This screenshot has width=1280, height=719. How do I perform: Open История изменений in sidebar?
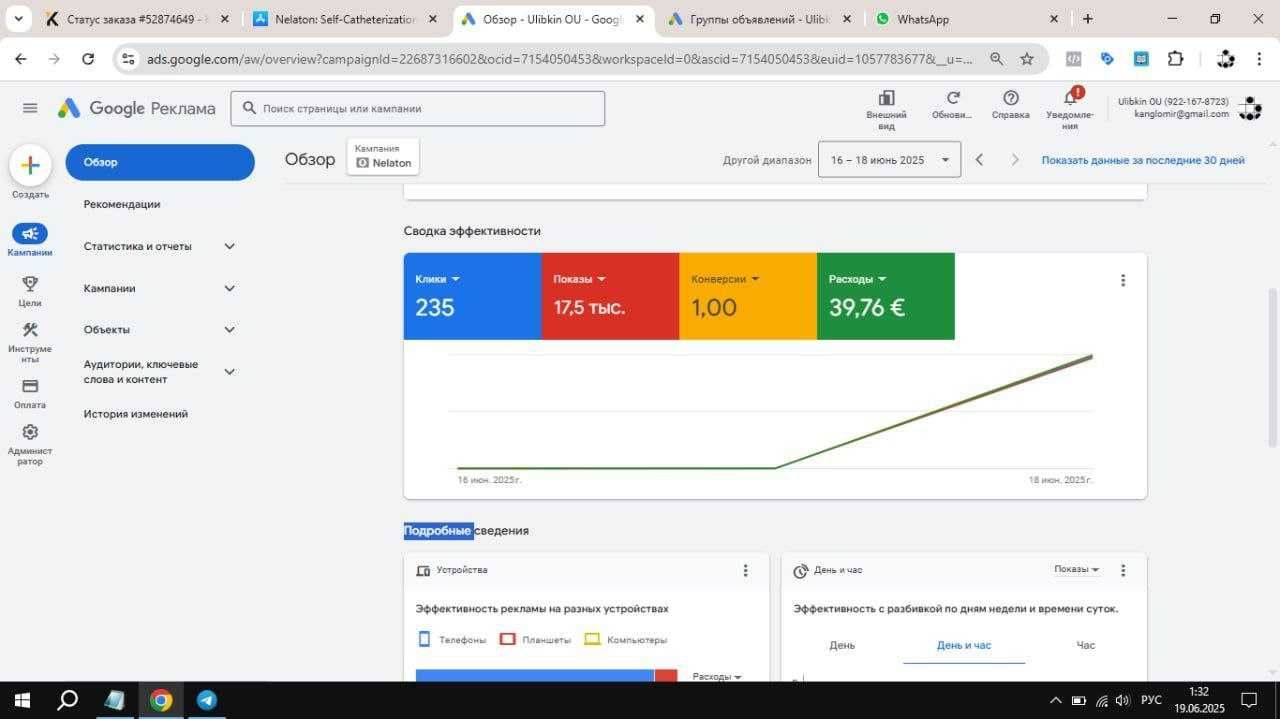136,414
